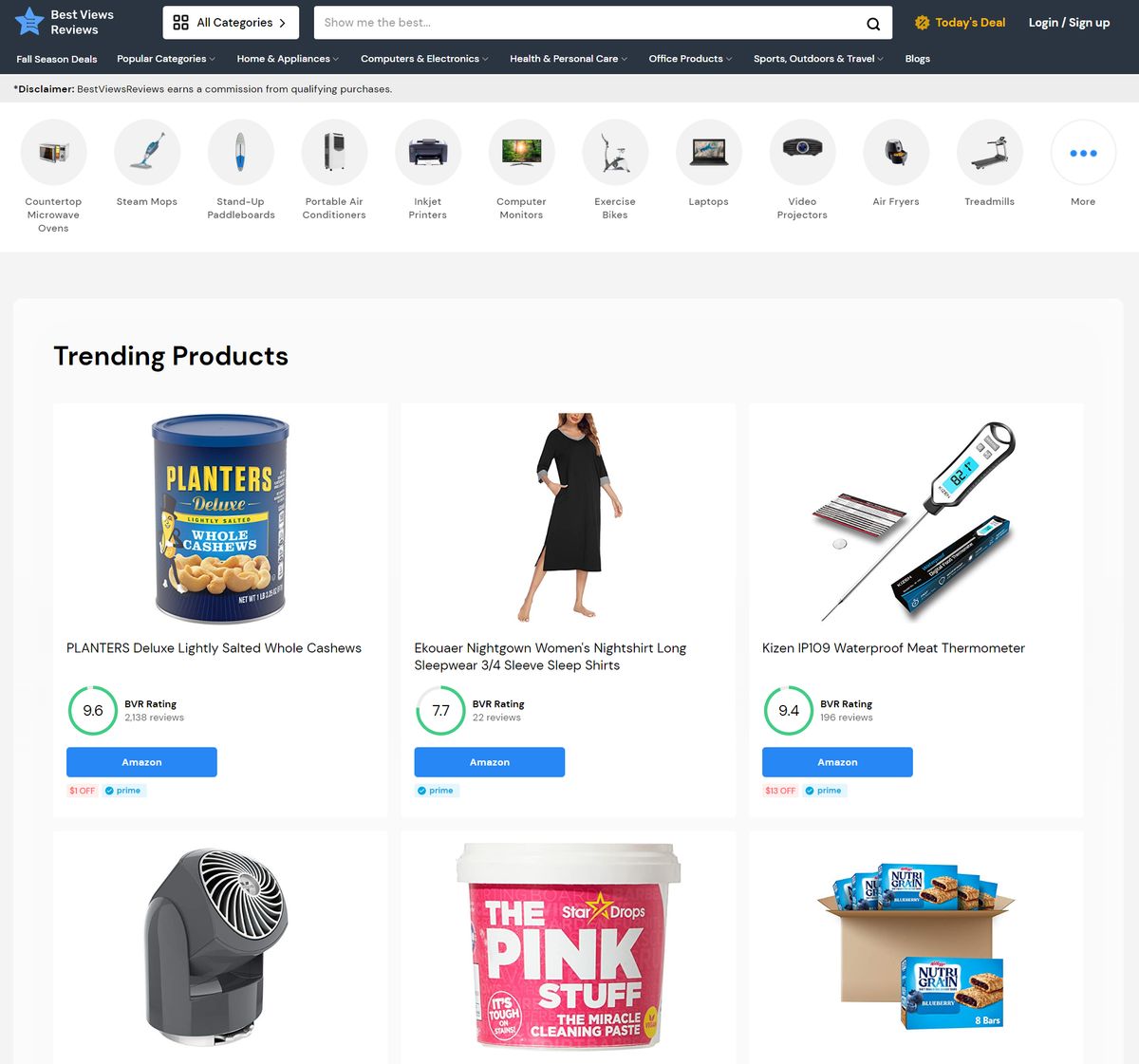Open the All Categories selector
This screenshot has width=1139, height=1064.
tap(231, 23)
